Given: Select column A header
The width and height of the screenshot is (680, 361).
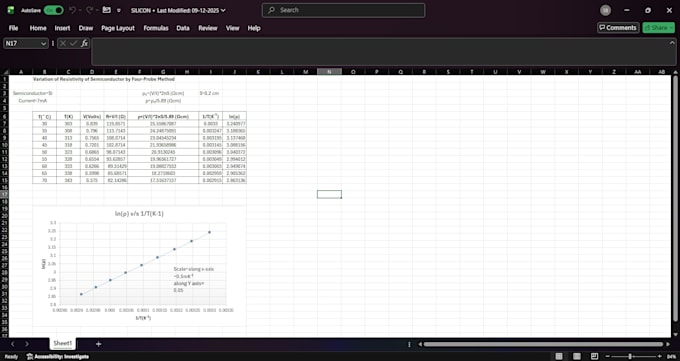Looking at the screenshot, I should click(x=20, y=72).
